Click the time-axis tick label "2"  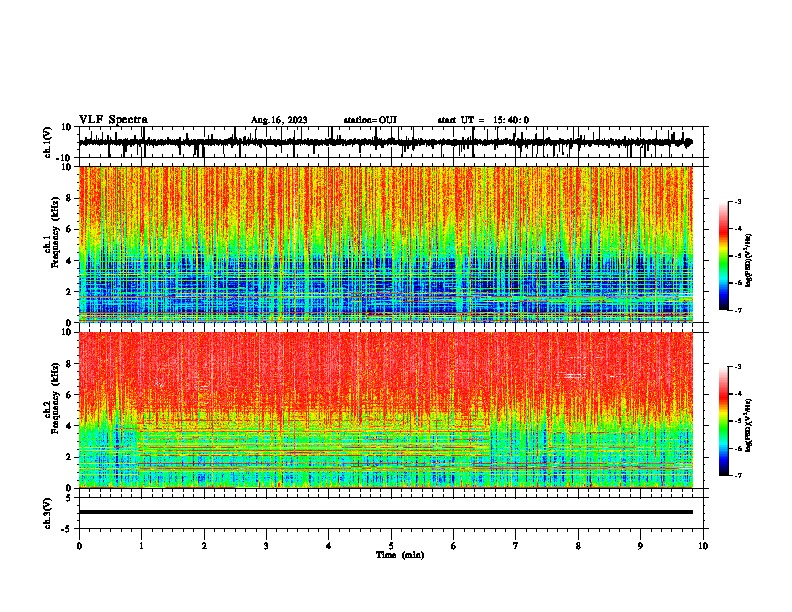click(x=204, y=546)
